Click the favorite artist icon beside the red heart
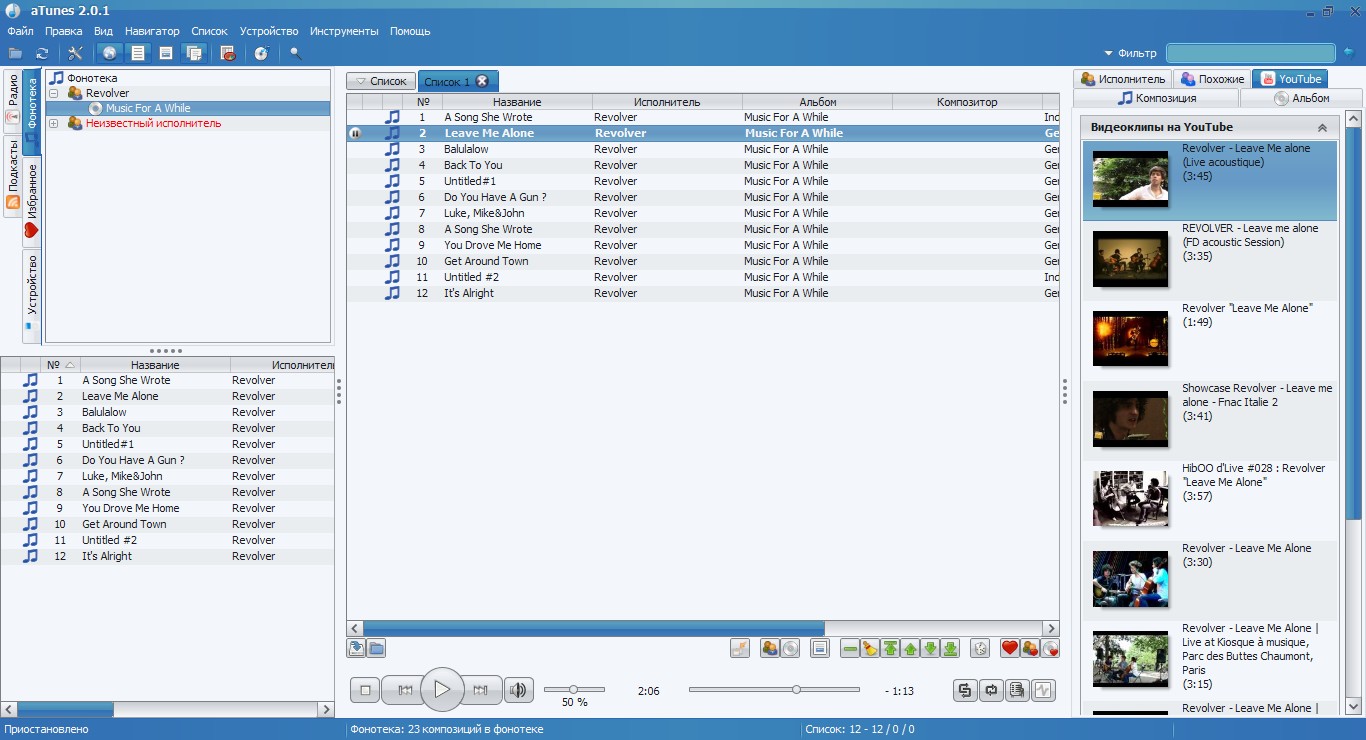The height and width of the screenshot is (740, 1366). (x=1030, y=648)
